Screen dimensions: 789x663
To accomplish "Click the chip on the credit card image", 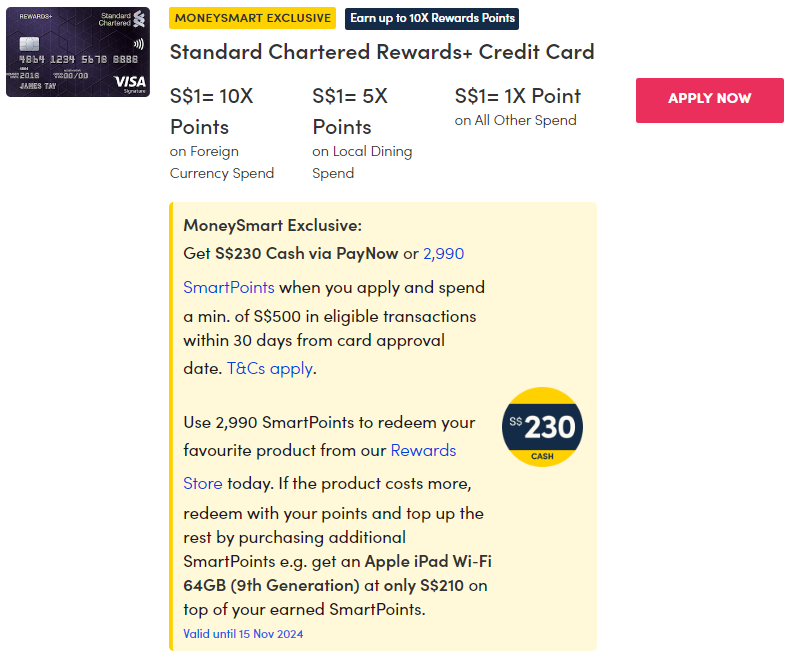I will [31, 45].
